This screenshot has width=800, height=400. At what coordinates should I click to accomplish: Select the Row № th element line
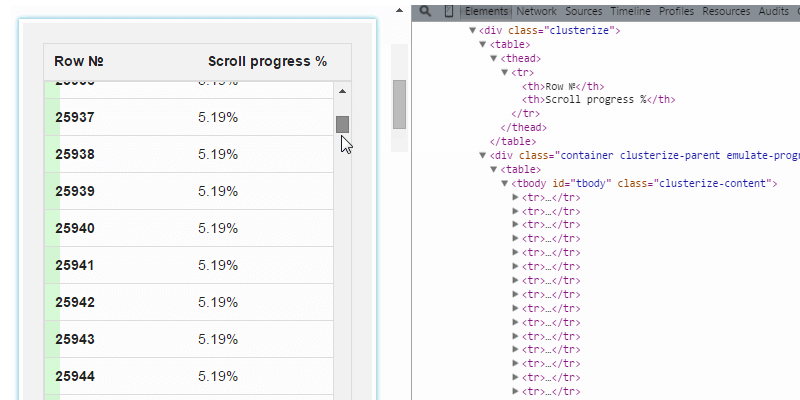[x=563, y=86]
